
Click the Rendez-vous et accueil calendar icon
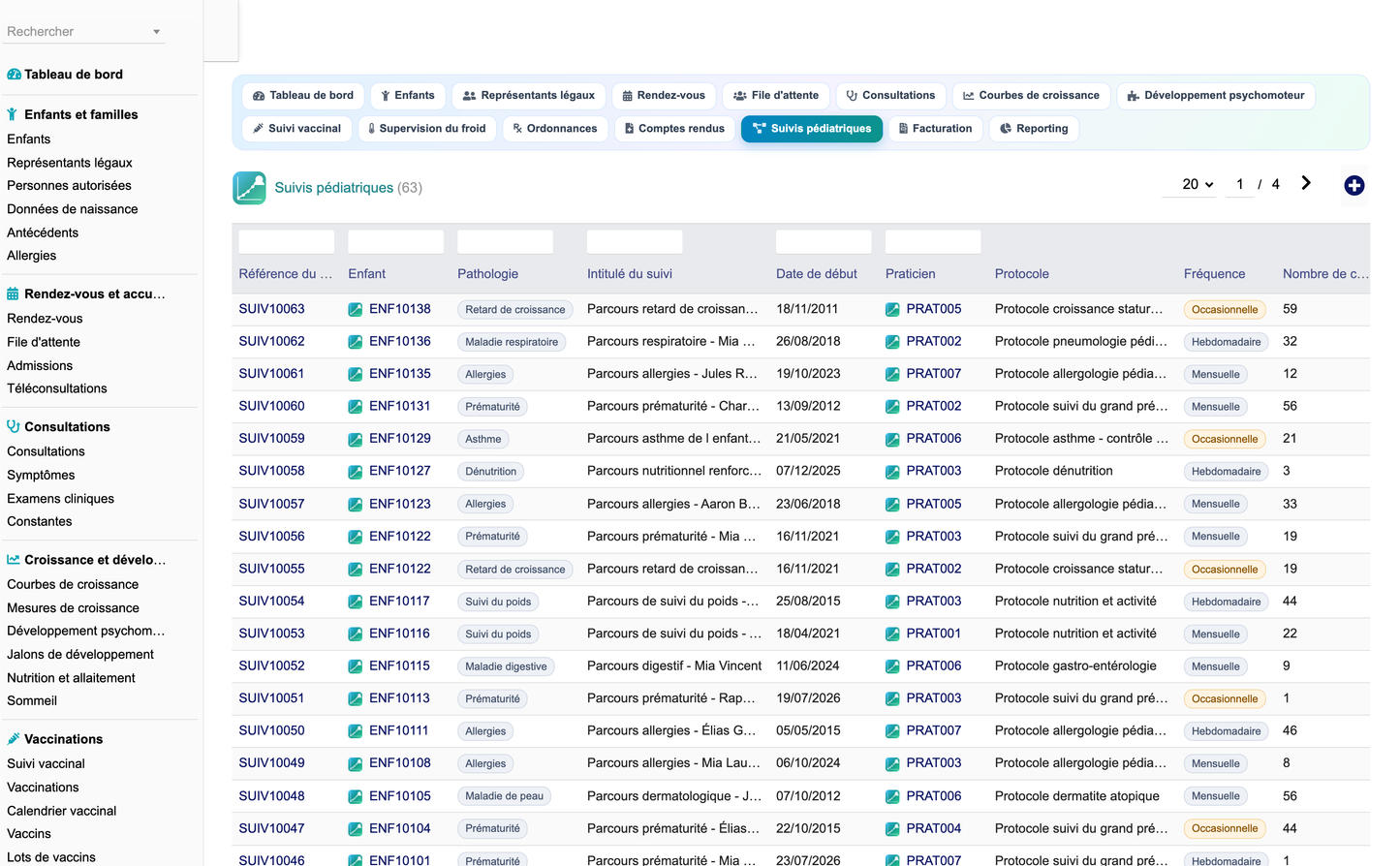[13, 294]
